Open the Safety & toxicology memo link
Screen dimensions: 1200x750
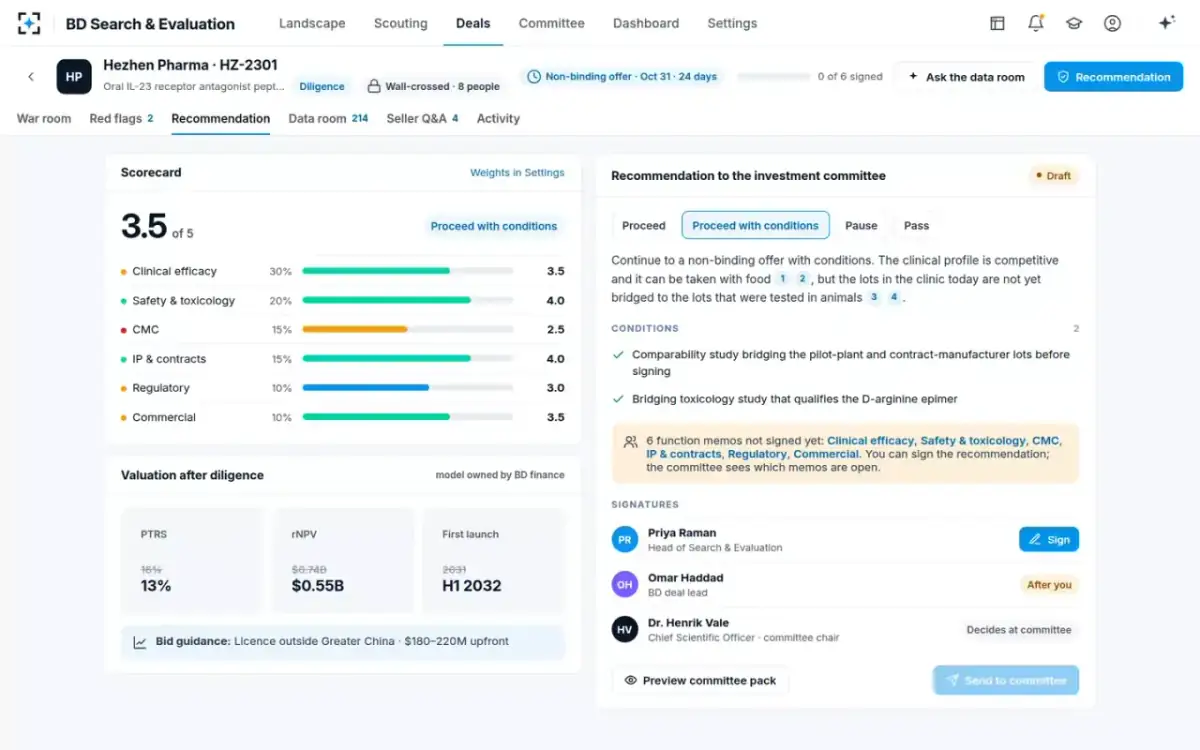[x=973, y=441]
